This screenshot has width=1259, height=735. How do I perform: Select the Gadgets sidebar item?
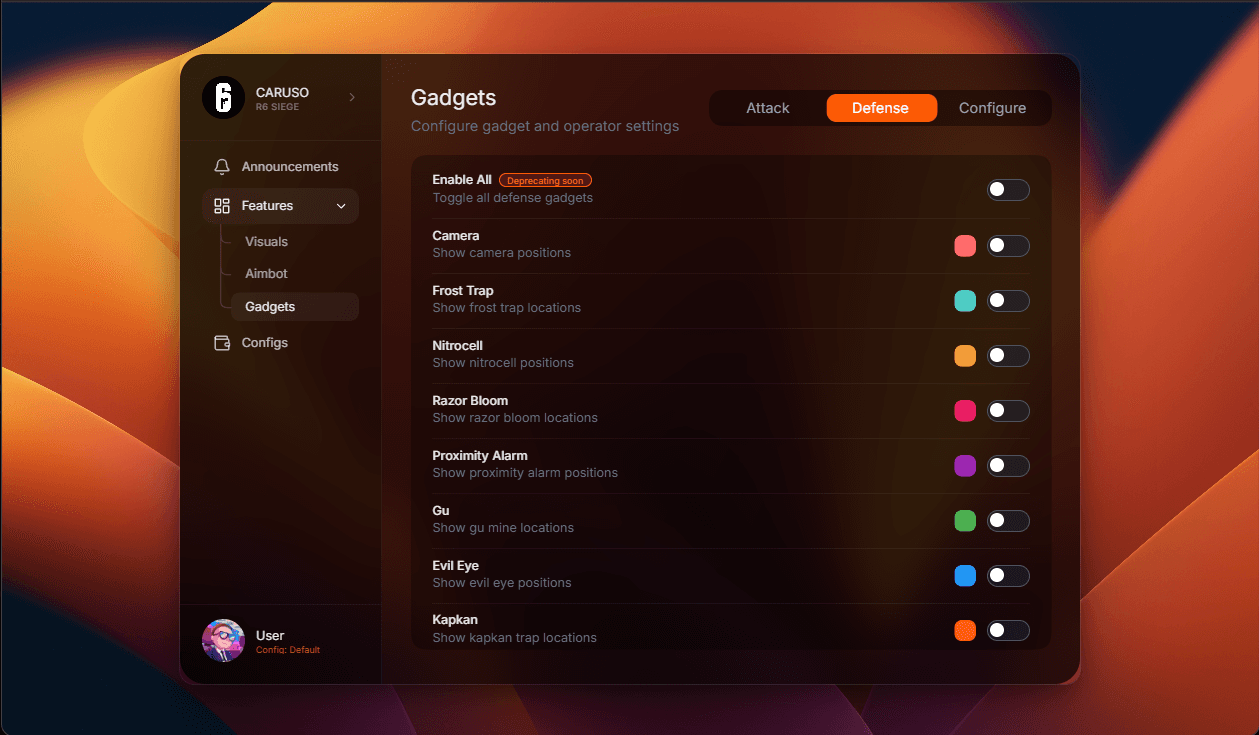294,307
